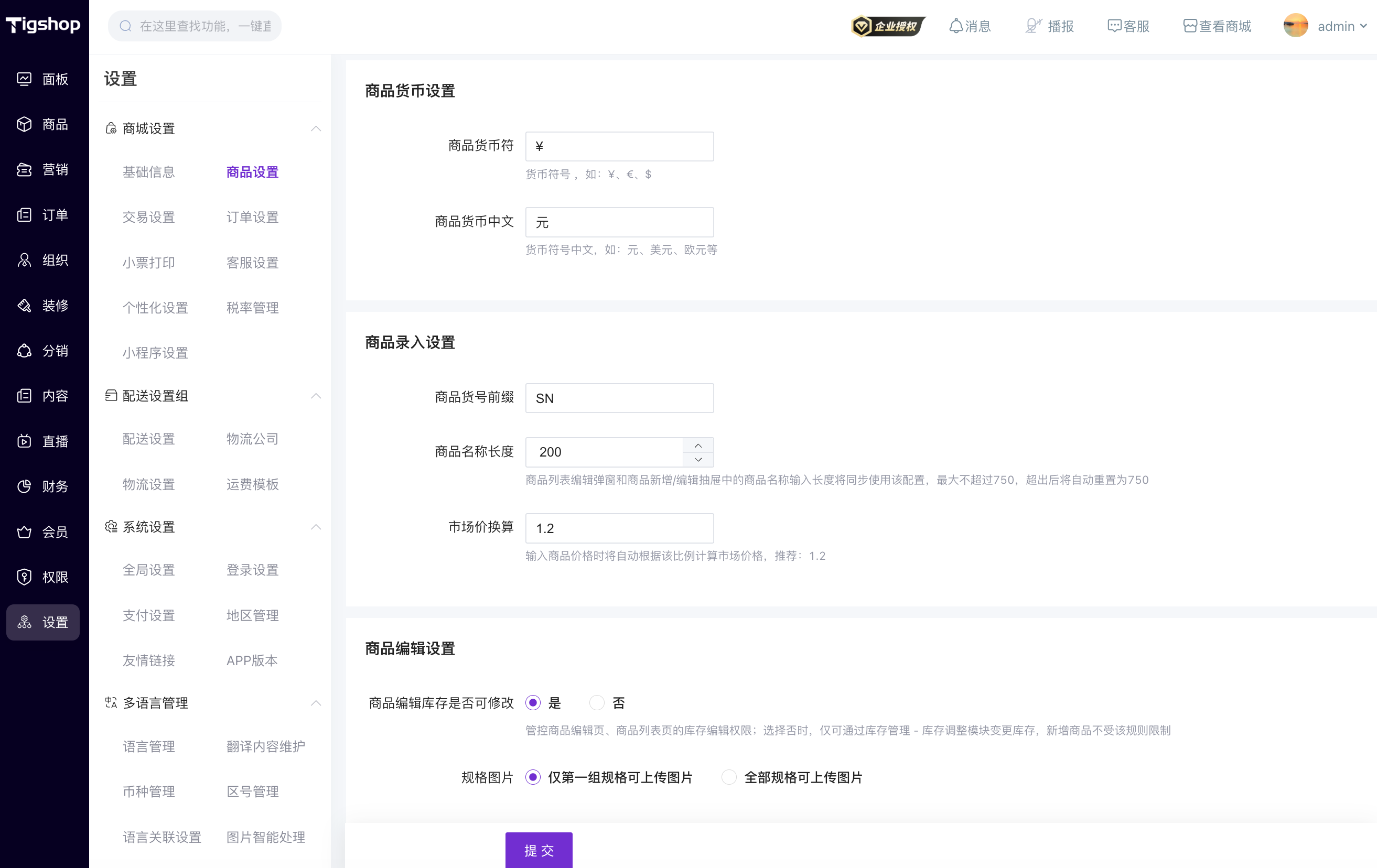The height and width of the screenshot is (868, 1377).
Task: Click the admin avatar picture
Action: pyautogui.click(x=1295, y=26)
